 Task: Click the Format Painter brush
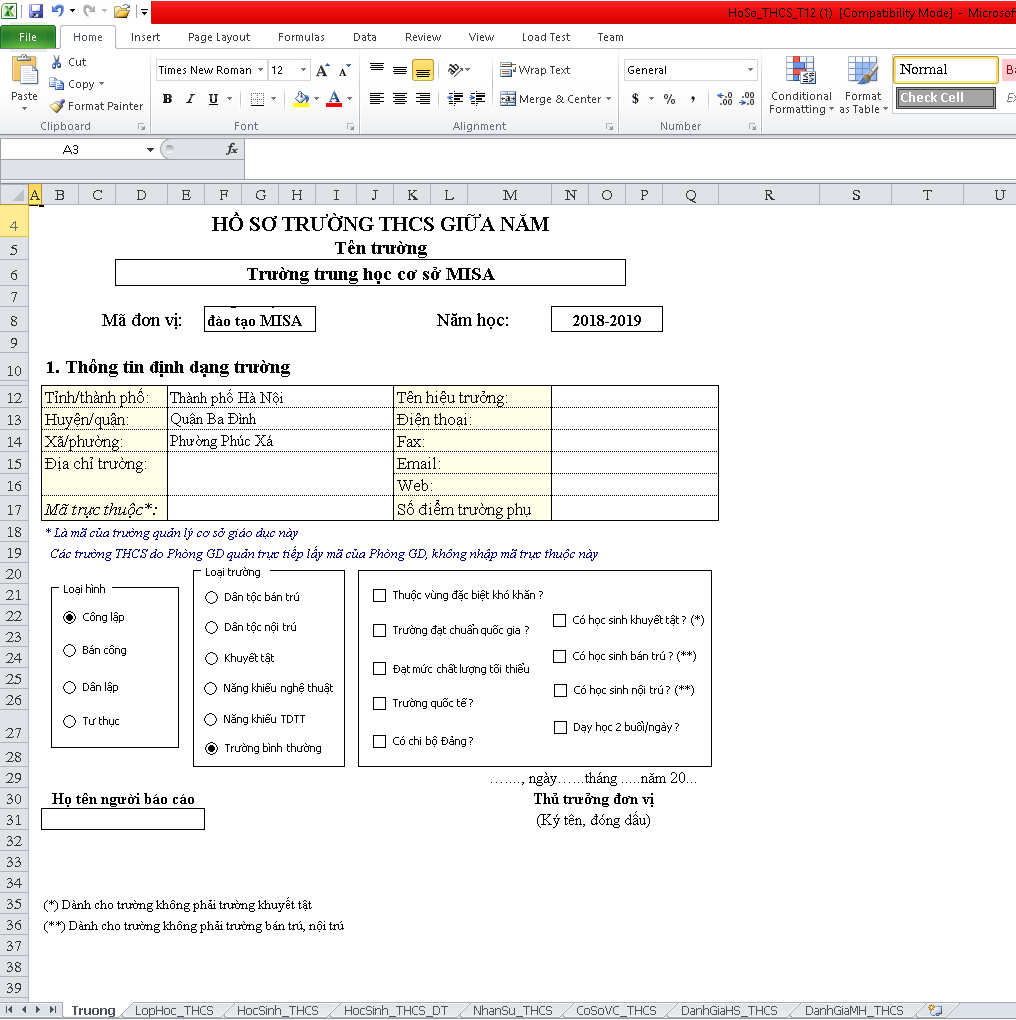click(57, 105)
